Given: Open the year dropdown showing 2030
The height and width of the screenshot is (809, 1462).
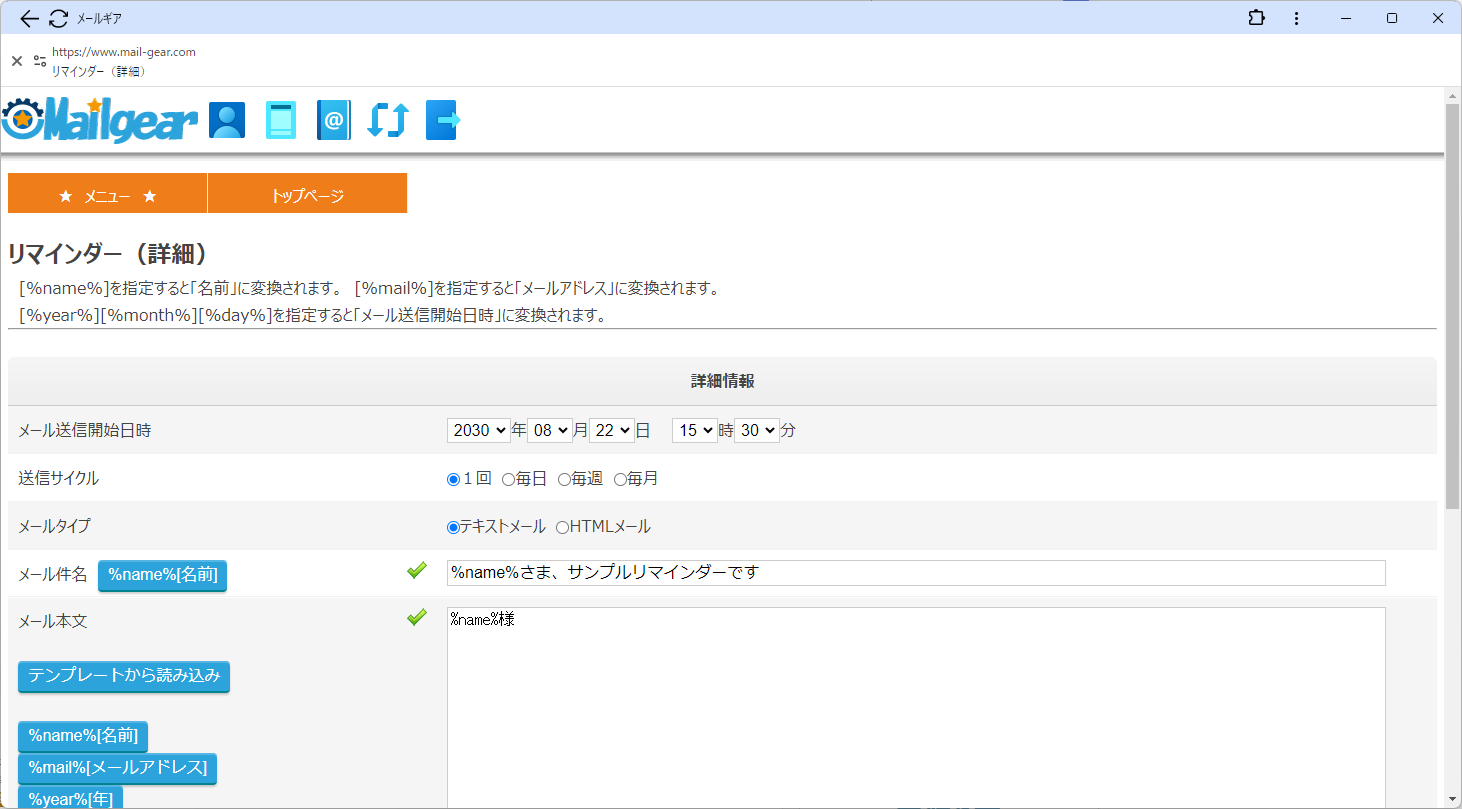Looking at the screenshot, I should click(x=479, y=430).
